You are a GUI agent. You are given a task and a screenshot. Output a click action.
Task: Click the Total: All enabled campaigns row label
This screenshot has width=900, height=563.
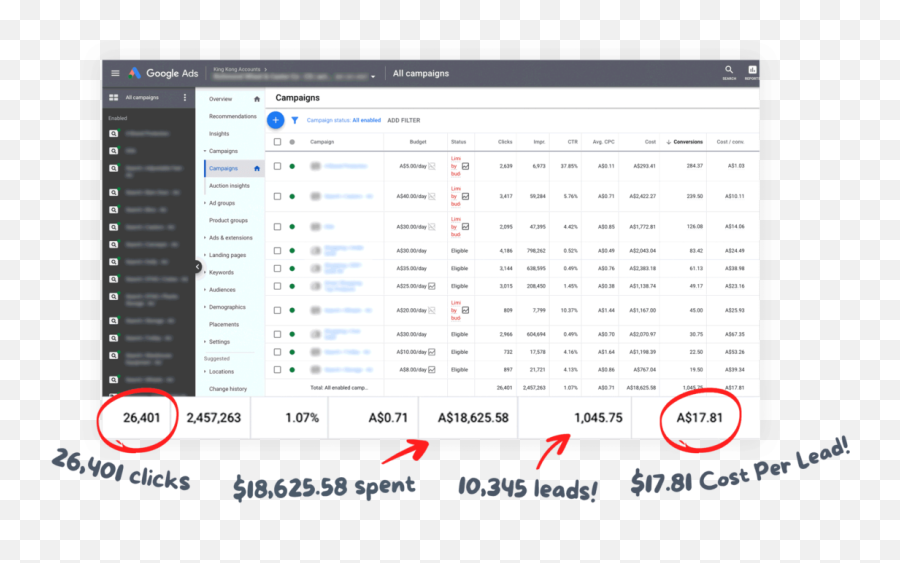click(x=339, y=388)
